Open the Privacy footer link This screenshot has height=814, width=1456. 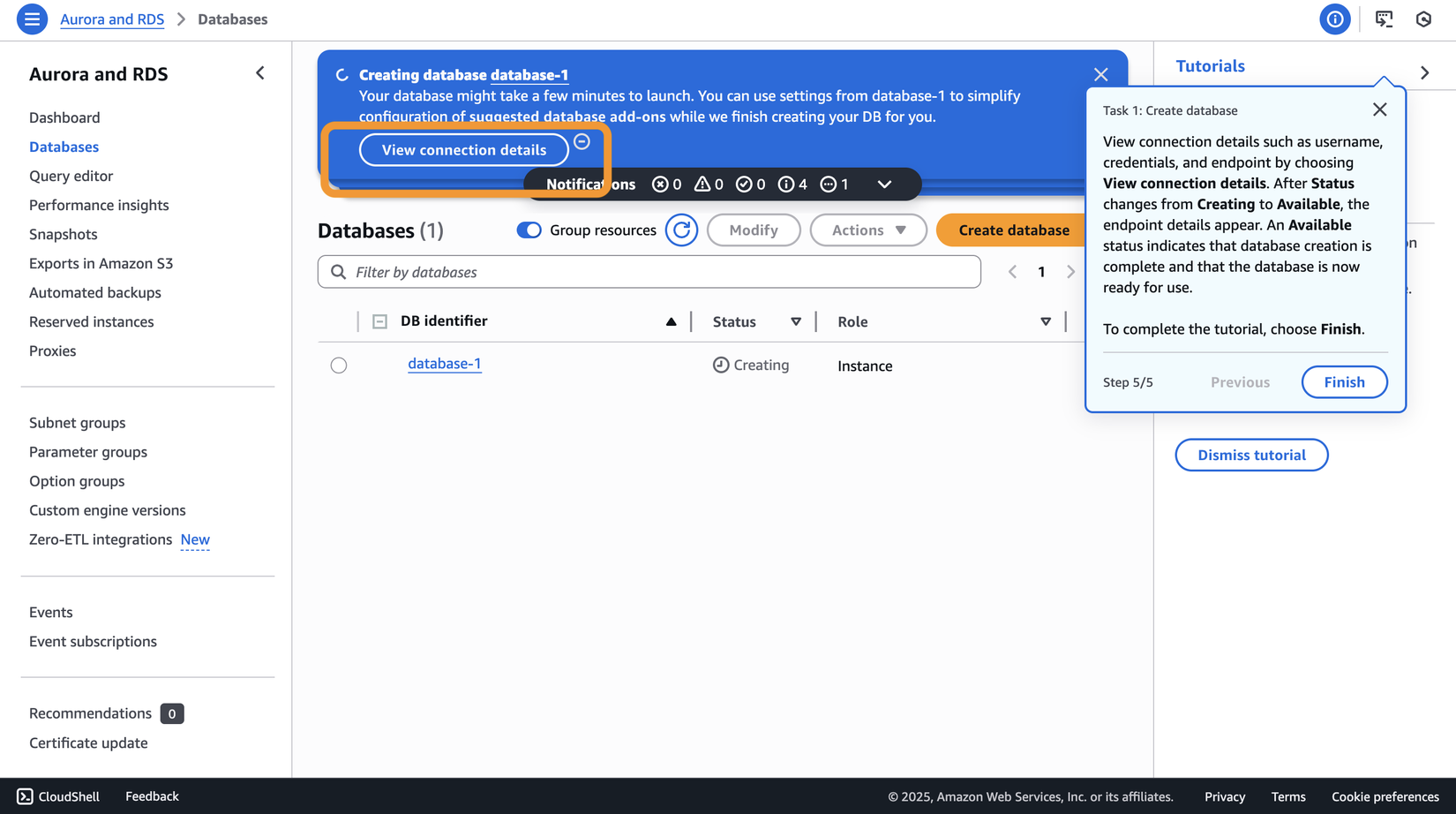point(1225,796)
